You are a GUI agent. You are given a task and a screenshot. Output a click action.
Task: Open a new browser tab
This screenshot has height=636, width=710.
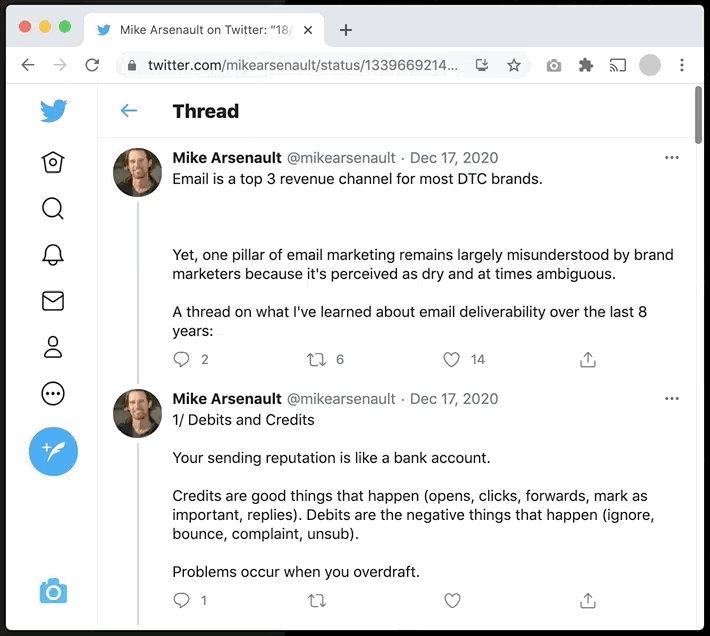pos(346,30)
